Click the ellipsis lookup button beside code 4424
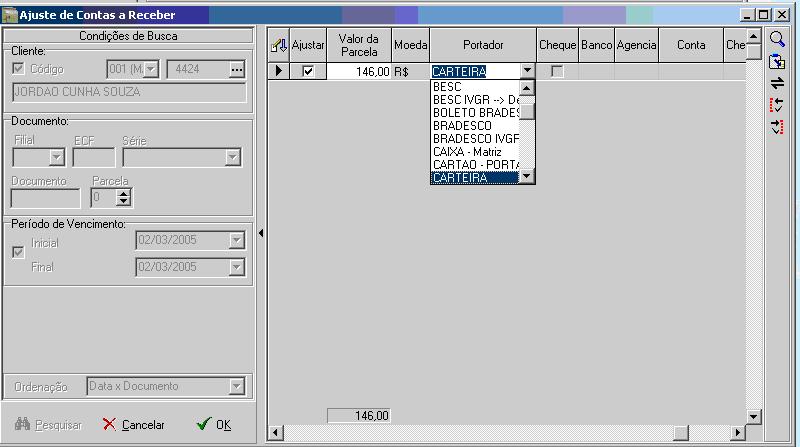Viewport: 800px width, 447px height. (x=237, y=70)
